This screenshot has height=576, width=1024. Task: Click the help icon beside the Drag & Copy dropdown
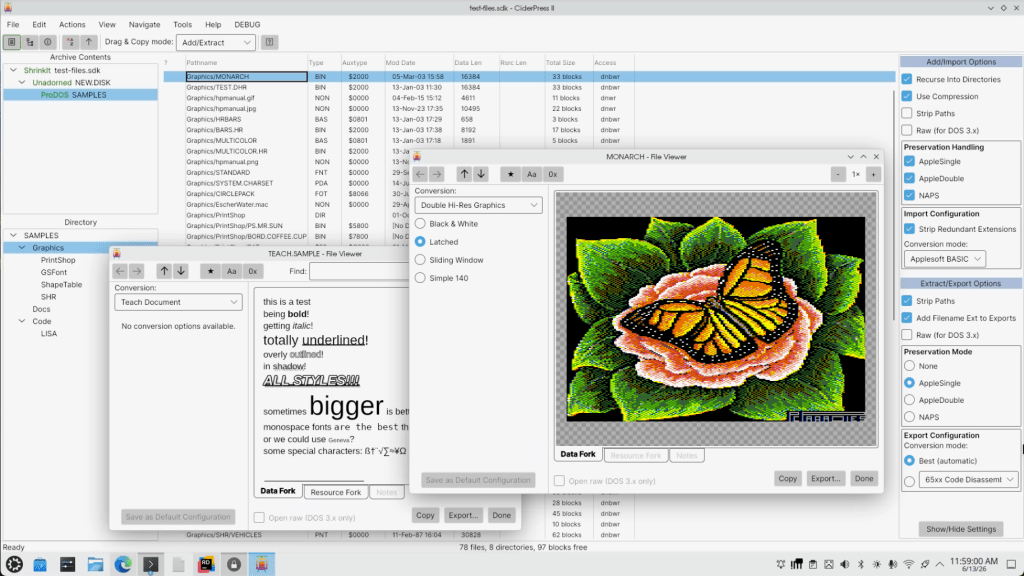pyautogui.click(x=269, y=42)
